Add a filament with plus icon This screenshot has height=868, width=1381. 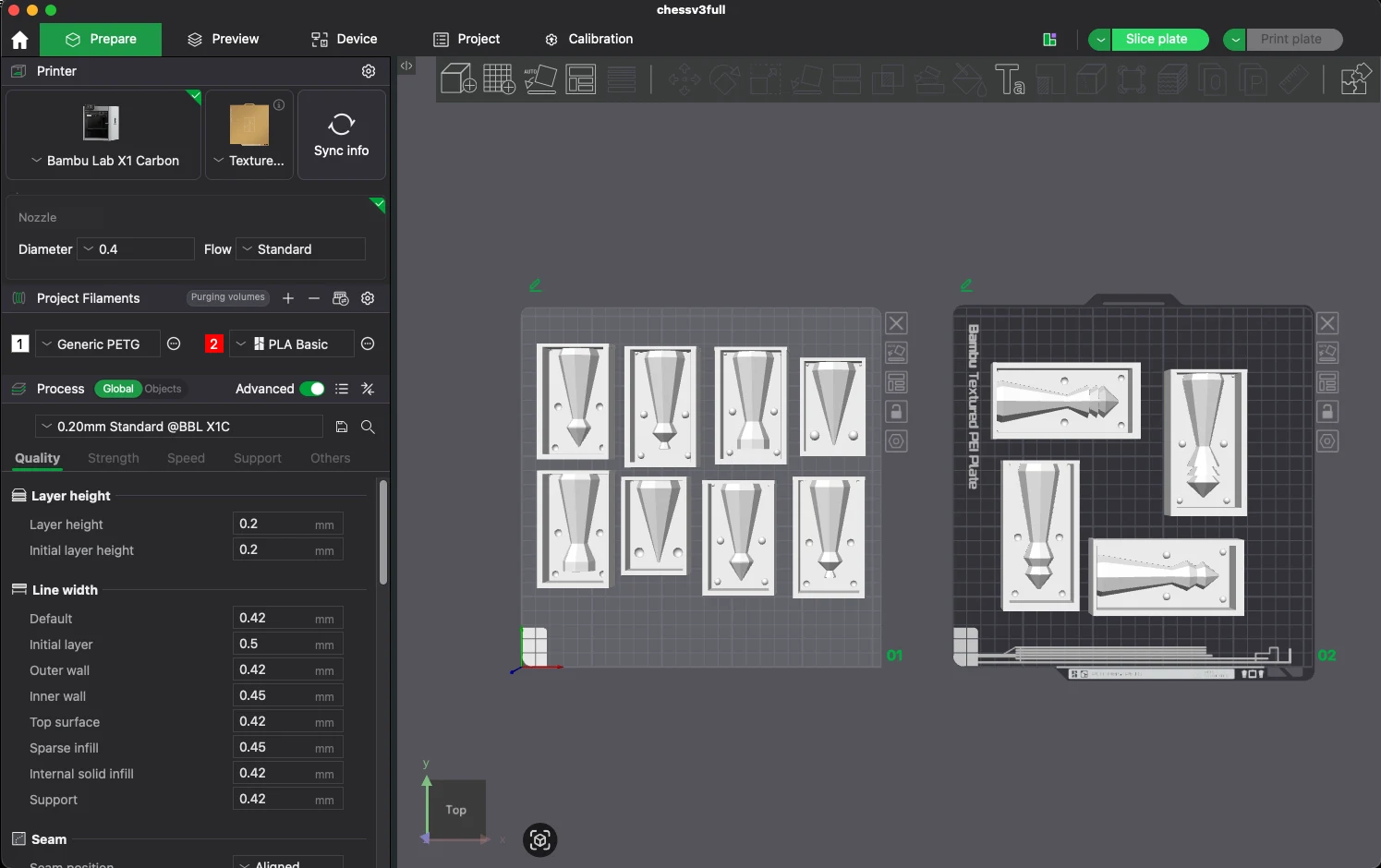288,298
